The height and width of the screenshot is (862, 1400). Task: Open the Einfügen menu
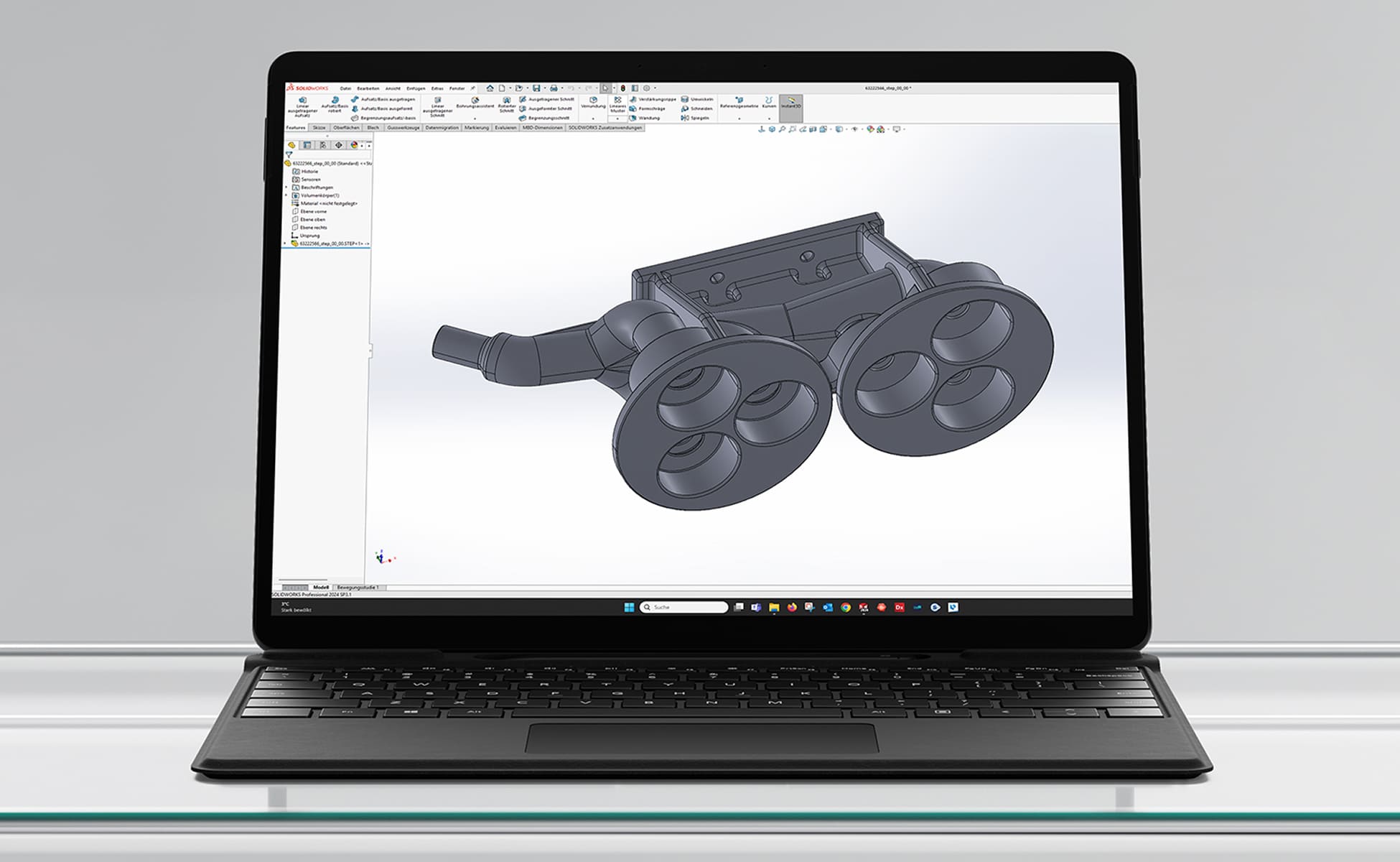click(x=416, y=88)
